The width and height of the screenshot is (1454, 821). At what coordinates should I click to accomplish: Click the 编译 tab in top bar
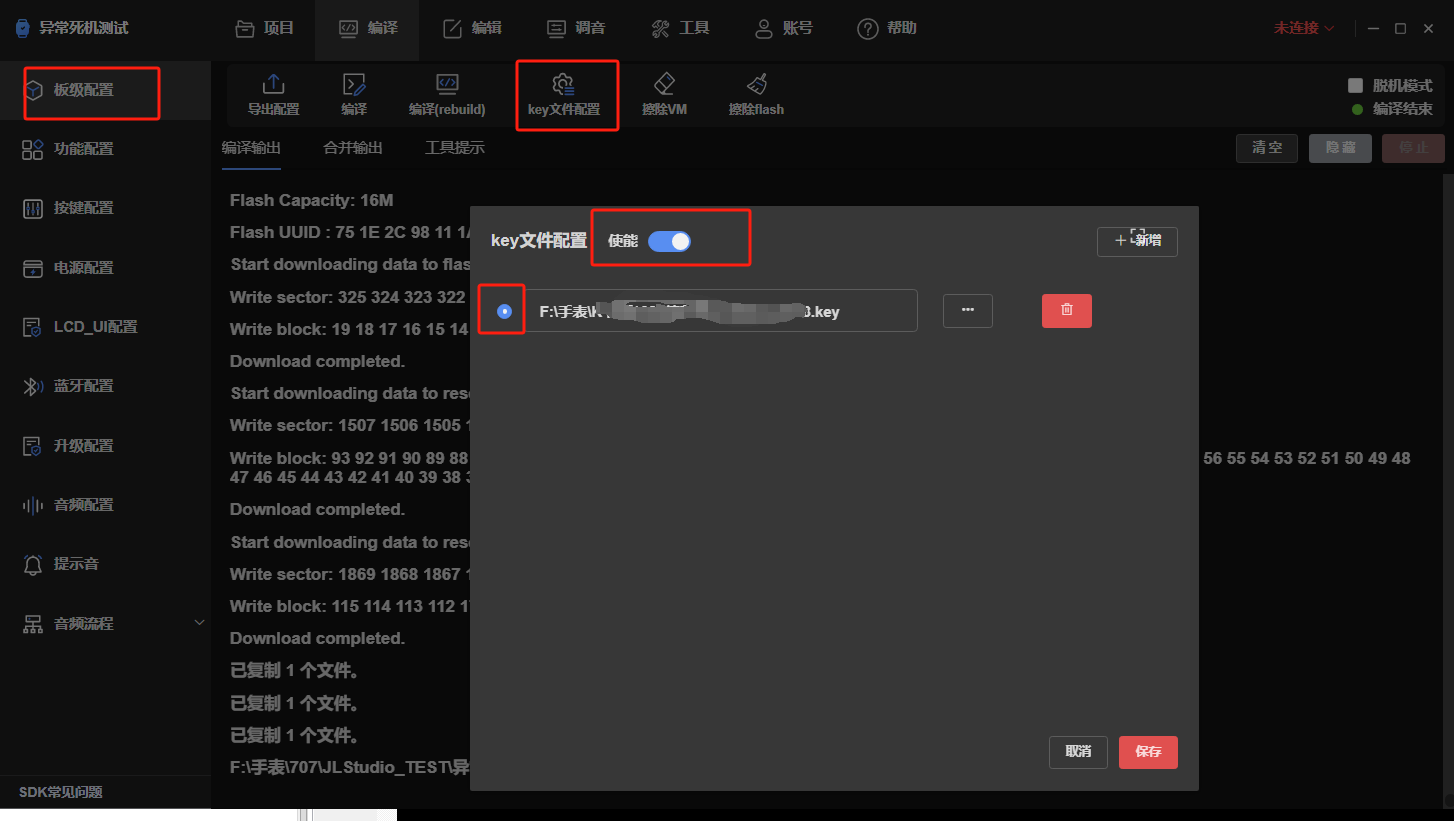pyautogui.click(x=368, y=28)
